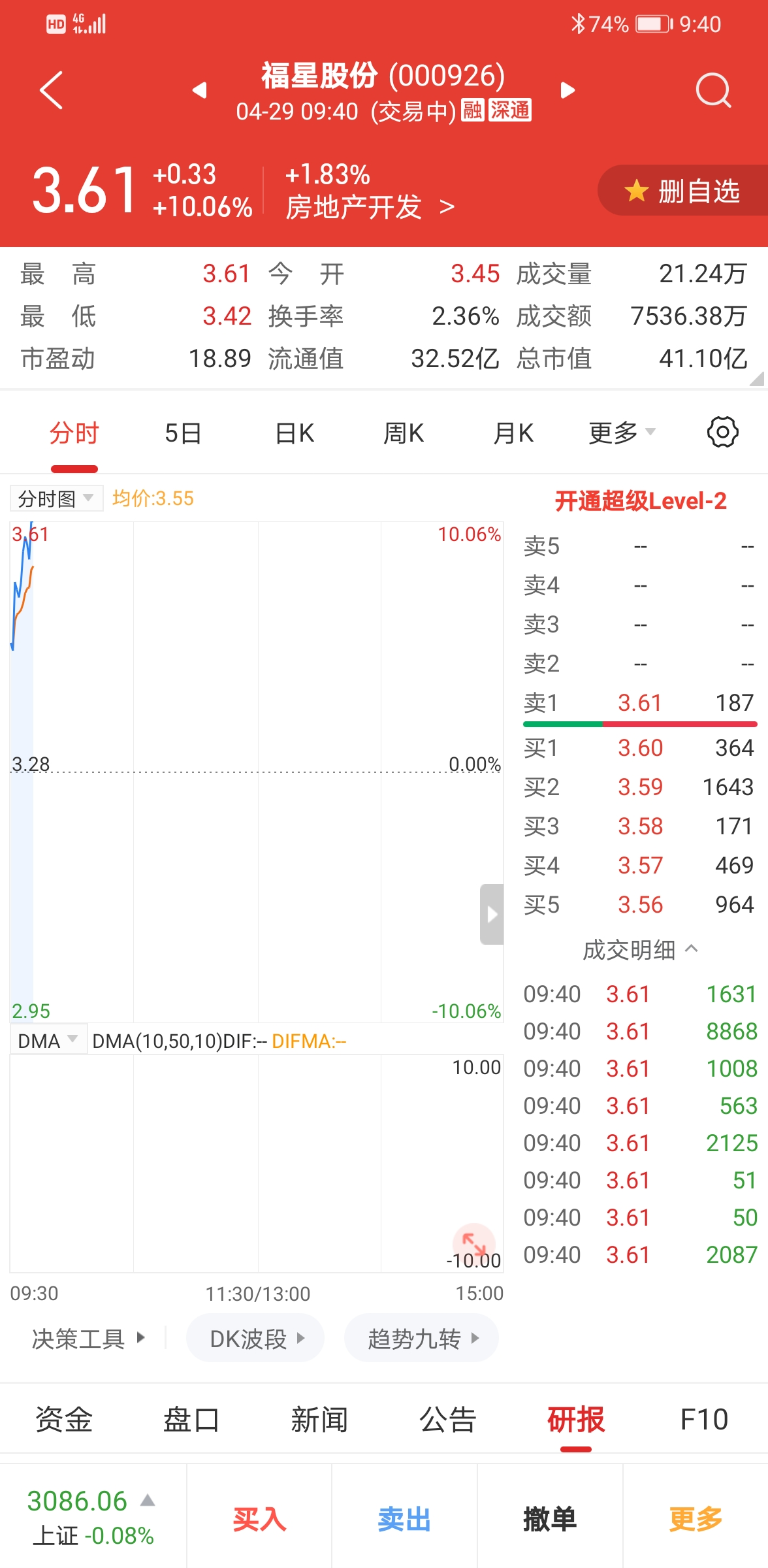
Task: Switch to the 日K chart tab
Action: [295, 433]
